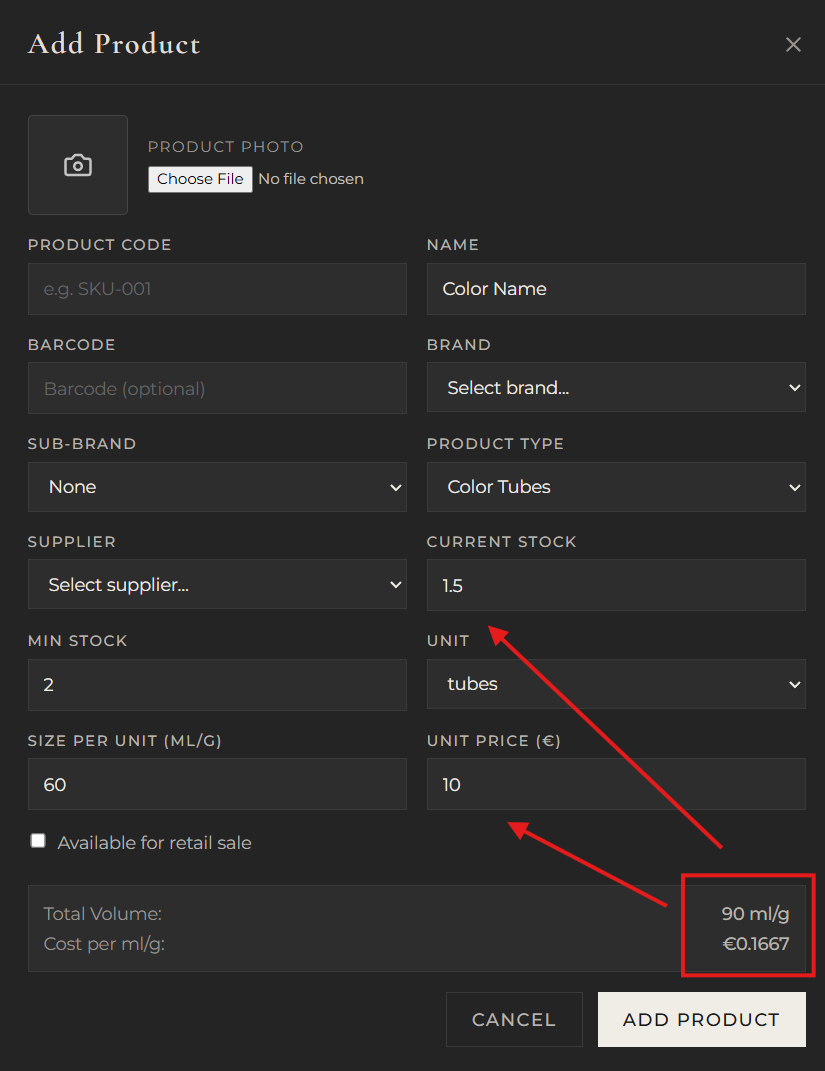Change the Unit dropdown from tubes
The image size is (825, 1071).
[616, 684]
